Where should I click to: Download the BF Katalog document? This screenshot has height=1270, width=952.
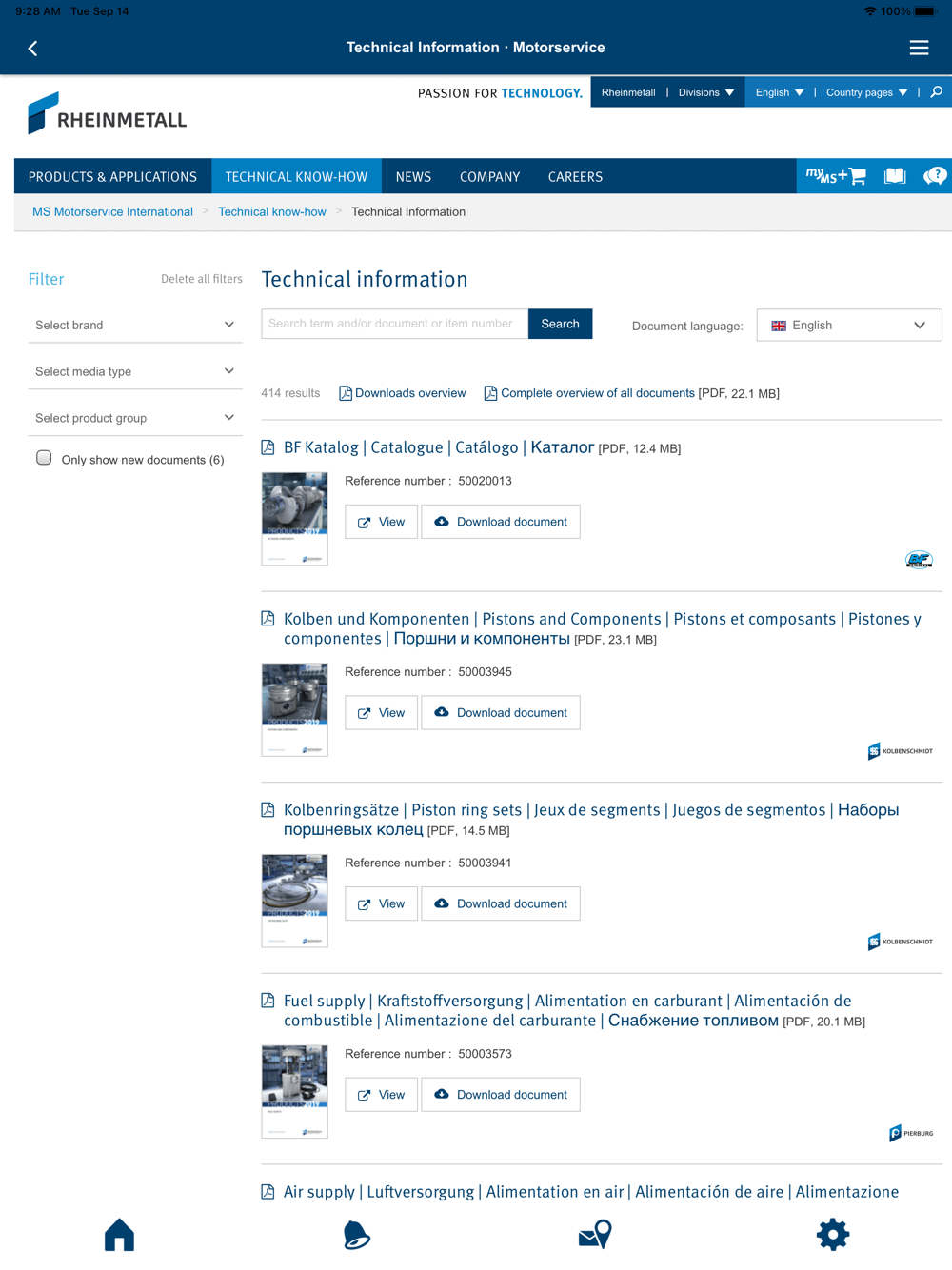501,522
